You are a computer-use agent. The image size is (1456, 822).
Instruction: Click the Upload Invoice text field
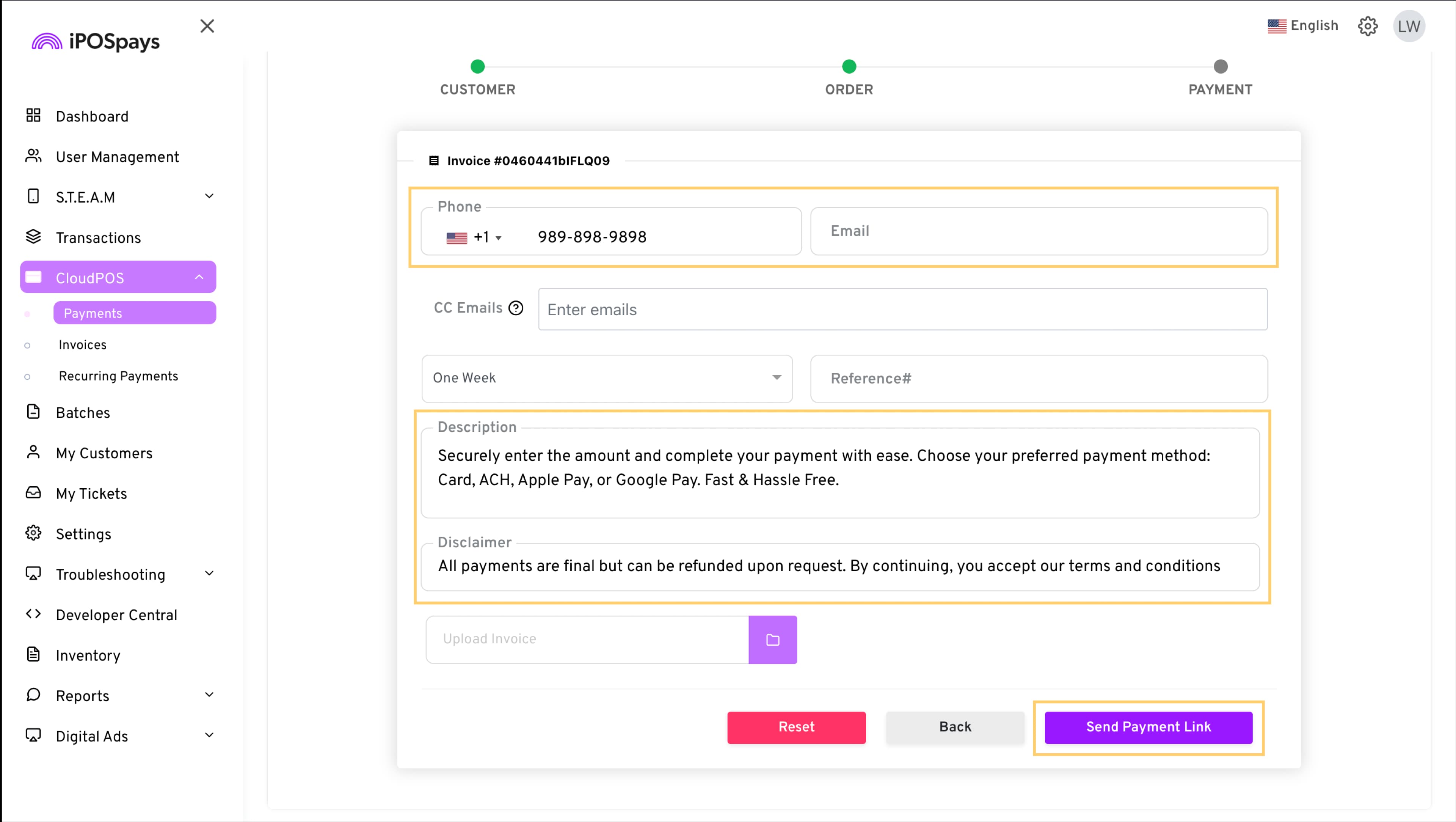[x=587, y=640]
